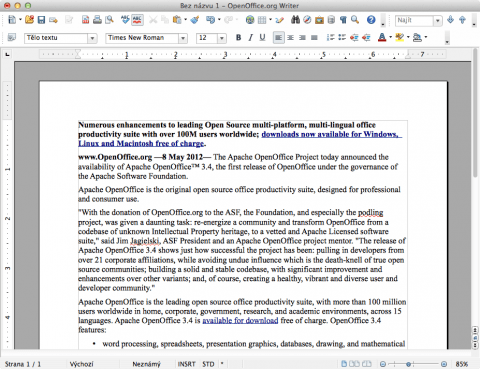Click into the 'Najít' search field
This screenshot has height=369, width=480.
tap(414, 21)
